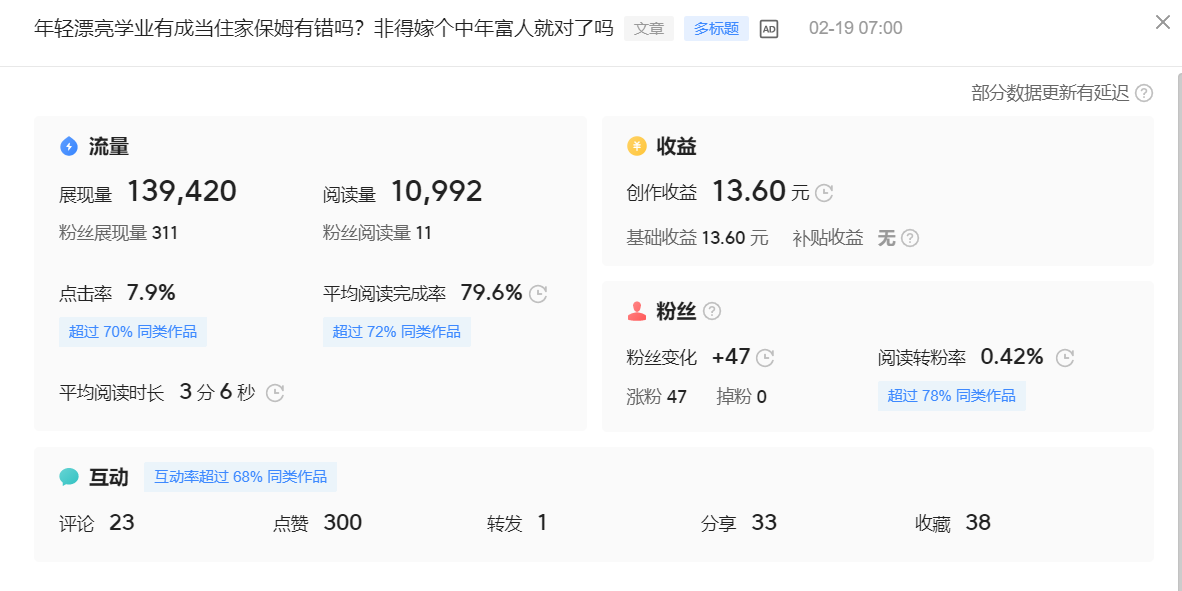Image resolution: width=1182 pixels, height=591 pixels.
Task: Click the 超过 78% 同类作品 badge
Action: coord(951,396)
